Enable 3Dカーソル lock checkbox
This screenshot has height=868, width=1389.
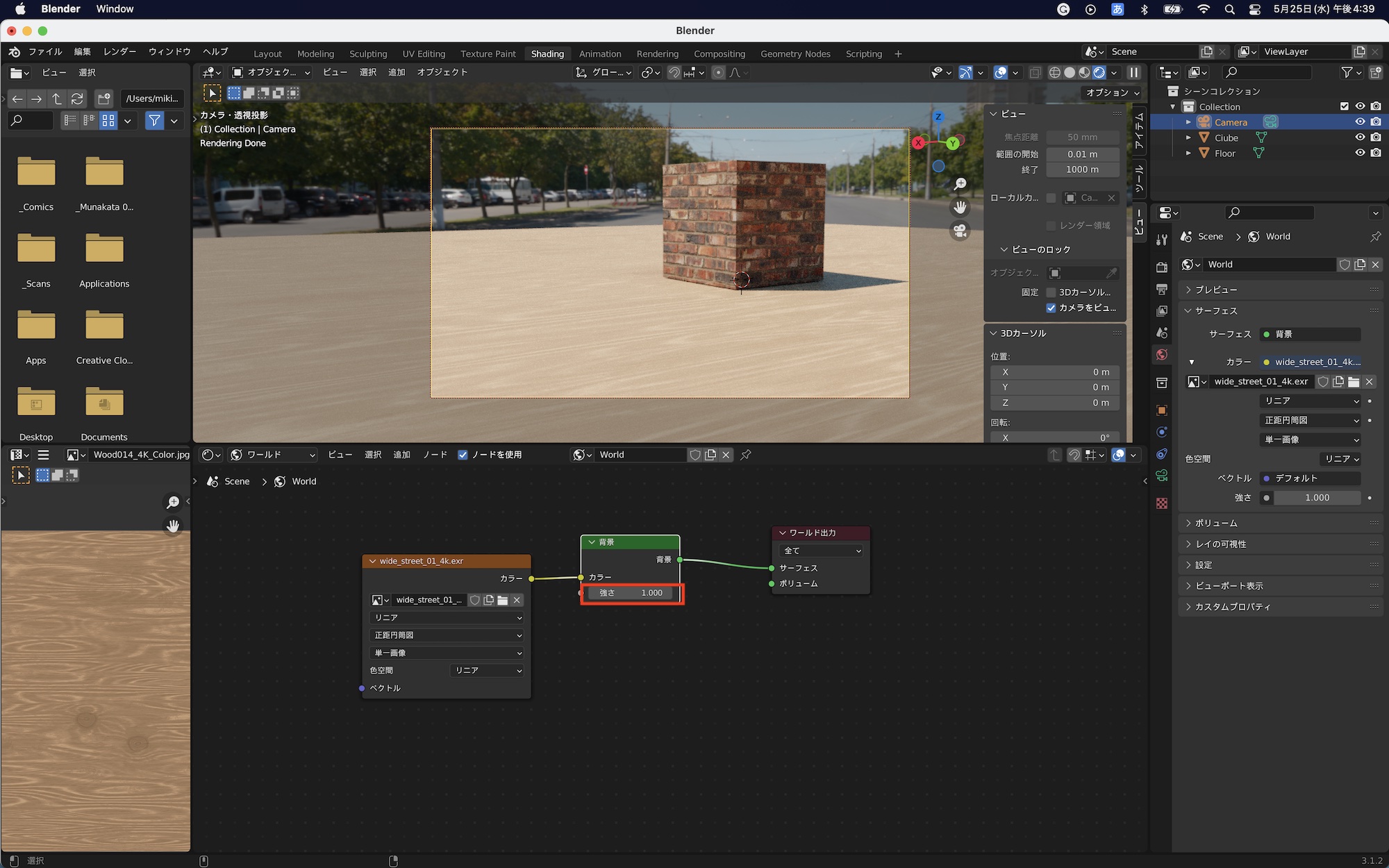click(1051, 292)
